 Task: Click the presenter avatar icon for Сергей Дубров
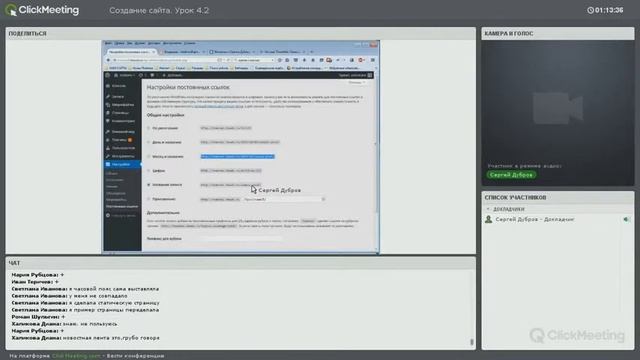click(x=489, y=220)
